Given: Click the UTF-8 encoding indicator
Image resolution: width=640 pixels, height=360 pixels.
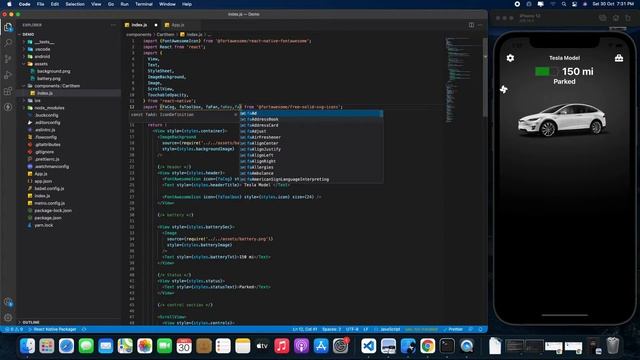Looking at the screenshot, I should (x=352, y=329).
